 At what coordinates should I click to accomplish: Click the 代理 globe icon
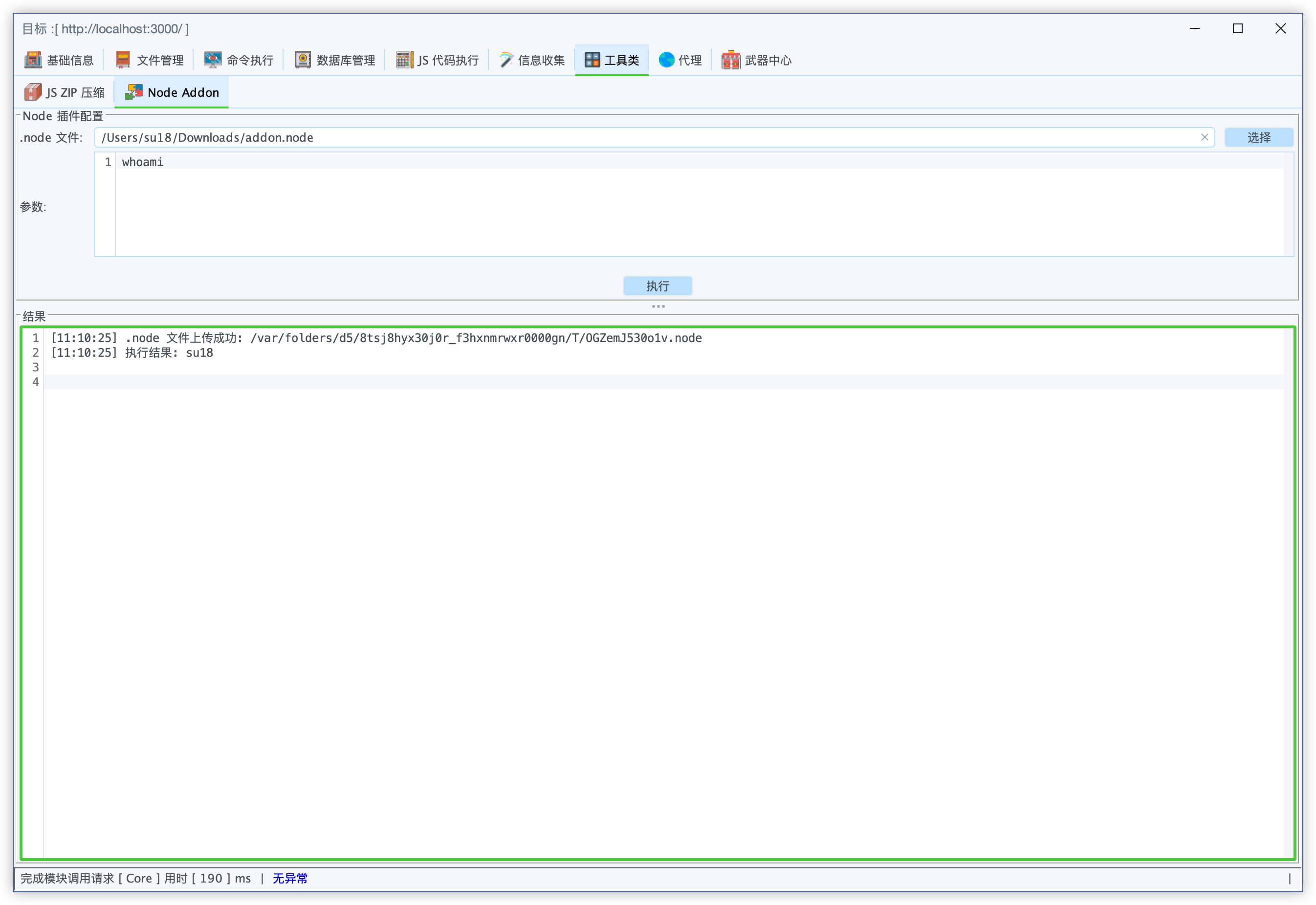pyautogui.click(x=666, y=60)
